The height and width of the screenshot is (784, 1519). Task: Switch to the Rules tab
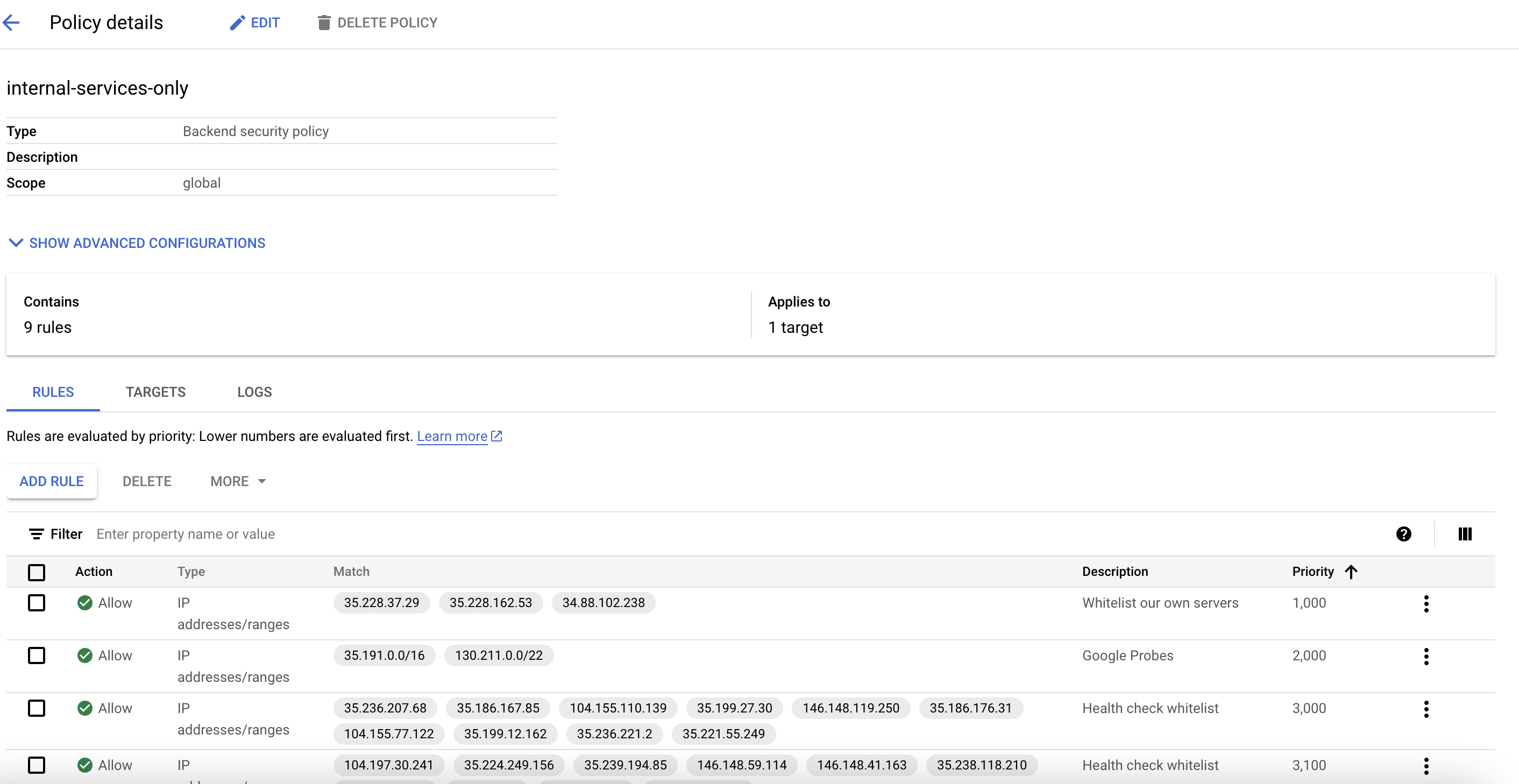click(53, 392)
